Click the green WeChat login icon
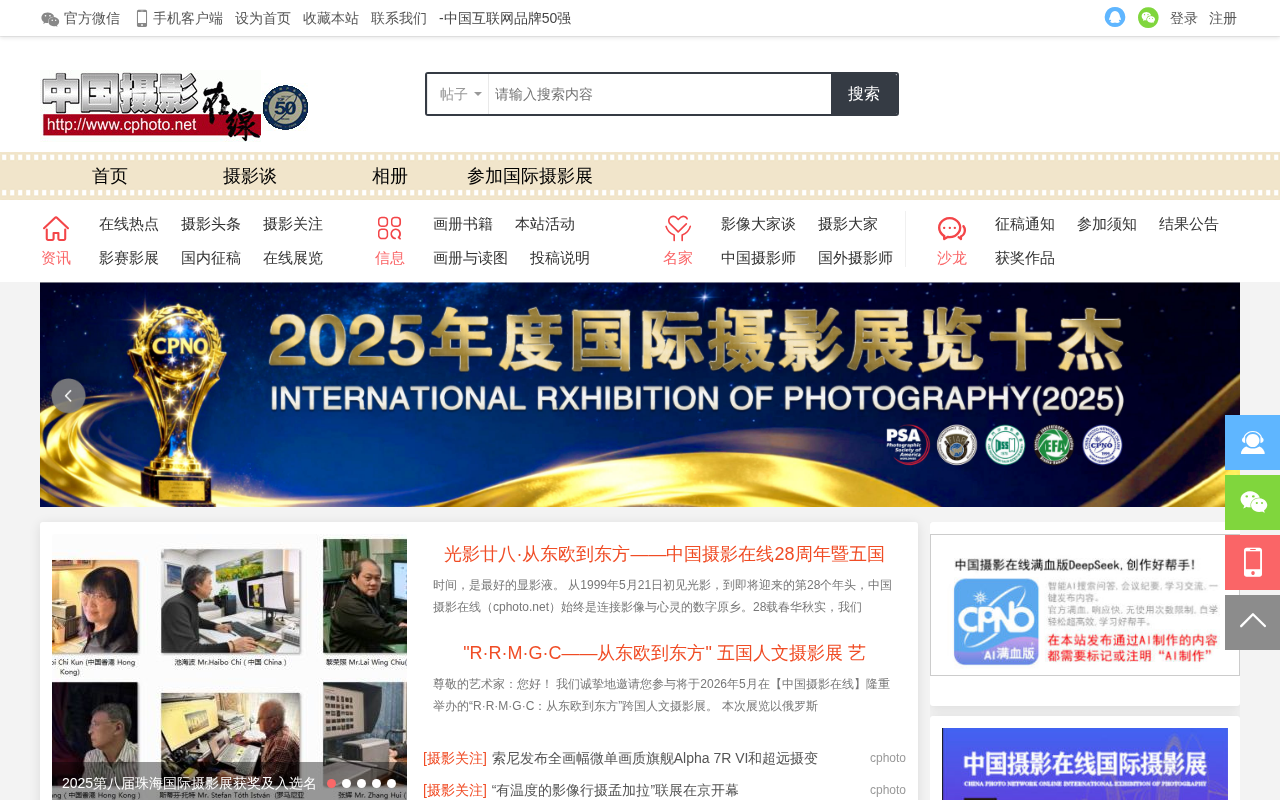This screenshot has width=1280, height=800. click(x=1148, y=17)
